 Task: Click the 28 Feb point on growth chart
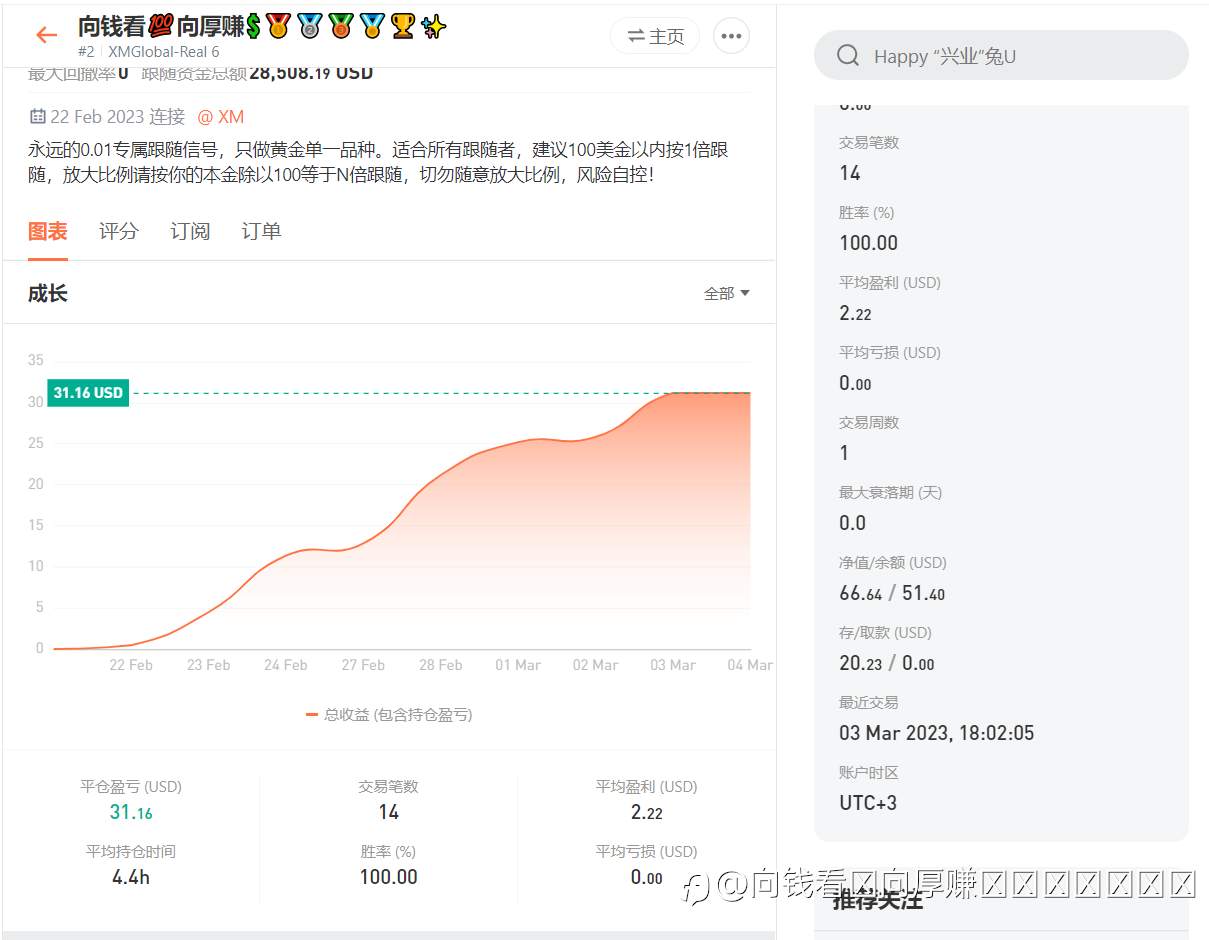(x=440, y=474)
